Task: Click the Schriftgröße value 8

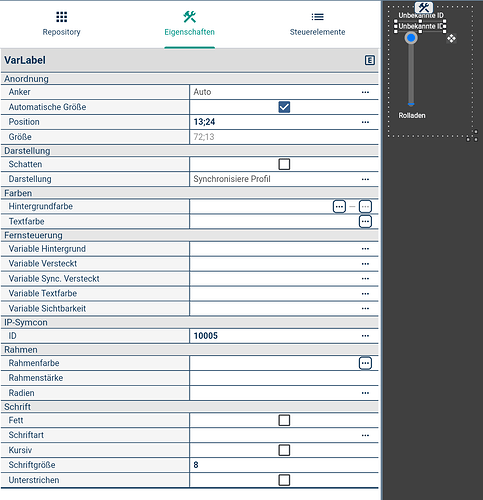Action: (196, 465)
